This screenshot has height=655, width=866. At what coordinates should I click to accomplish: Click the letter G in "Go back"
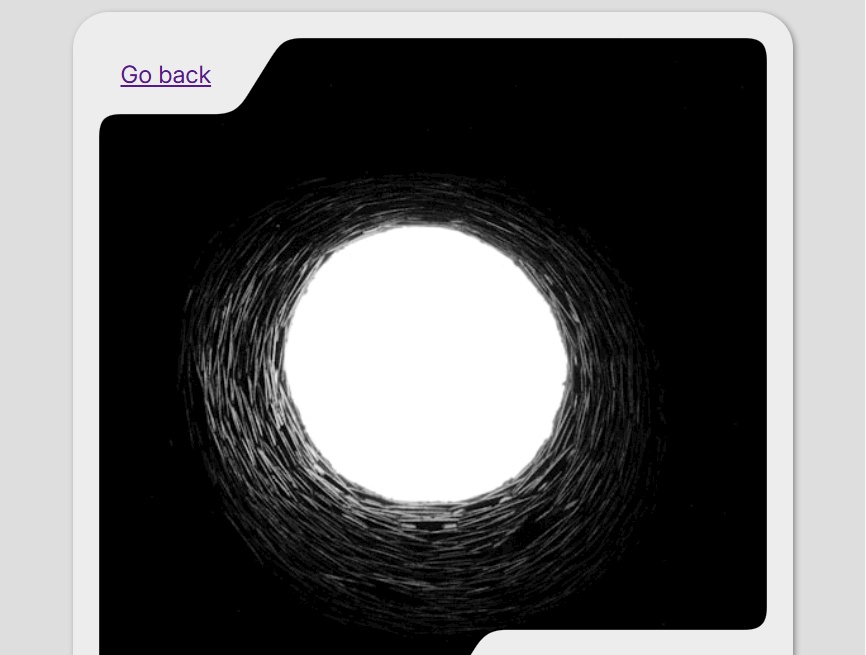tap(130, 75)
